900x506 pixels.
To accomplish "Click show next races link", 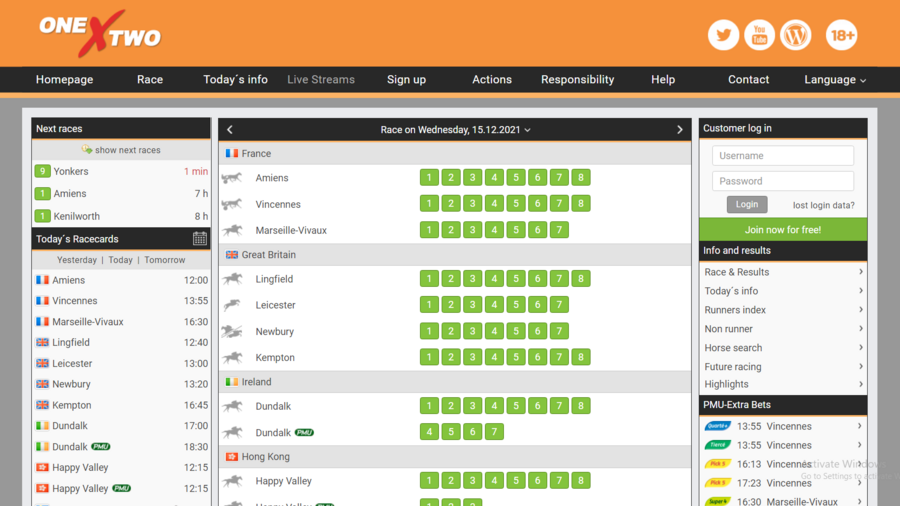I will pyautogui.click(x=121, y=150).
